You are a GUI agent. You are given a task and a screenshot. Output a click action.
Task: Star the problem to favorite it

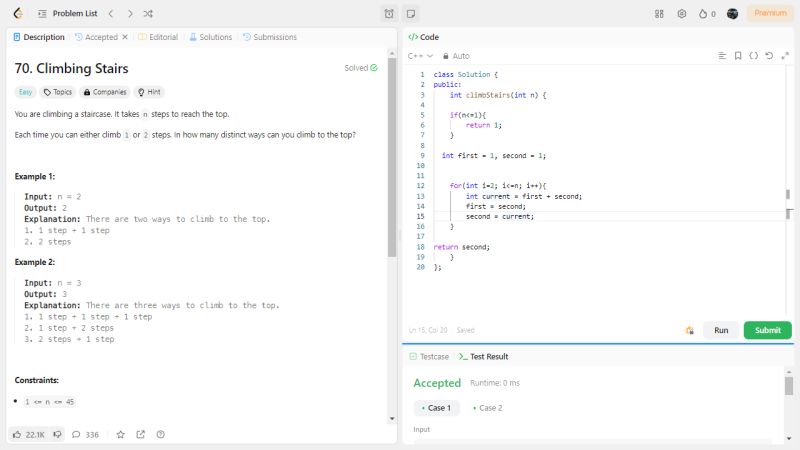click(x=121, y=434)
